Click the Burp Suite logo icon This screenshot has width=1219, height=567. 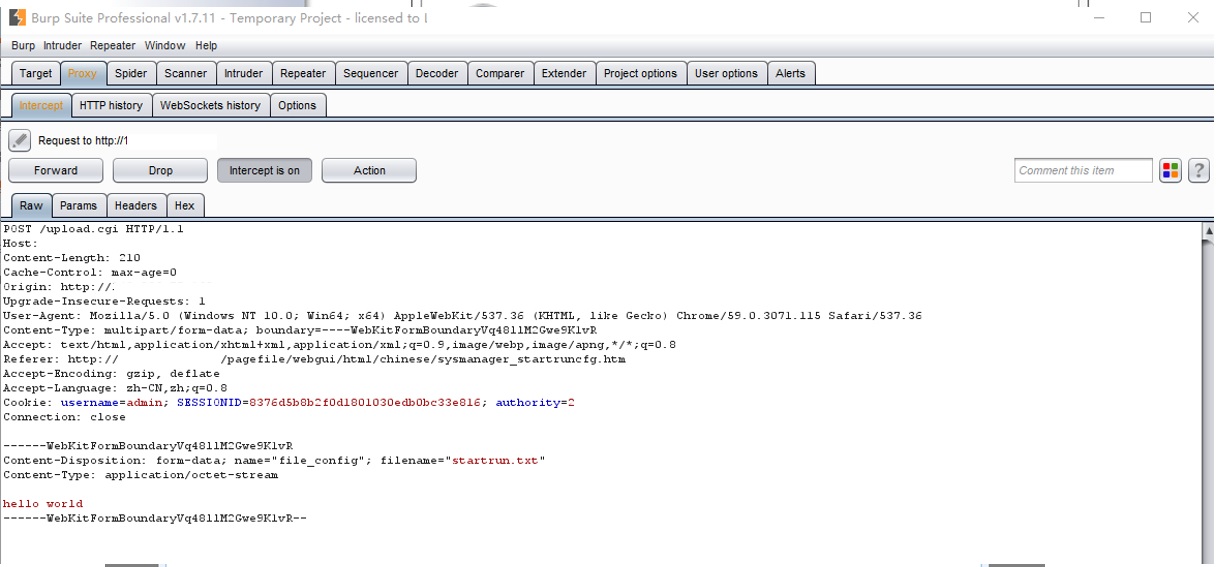pos(17,18)
